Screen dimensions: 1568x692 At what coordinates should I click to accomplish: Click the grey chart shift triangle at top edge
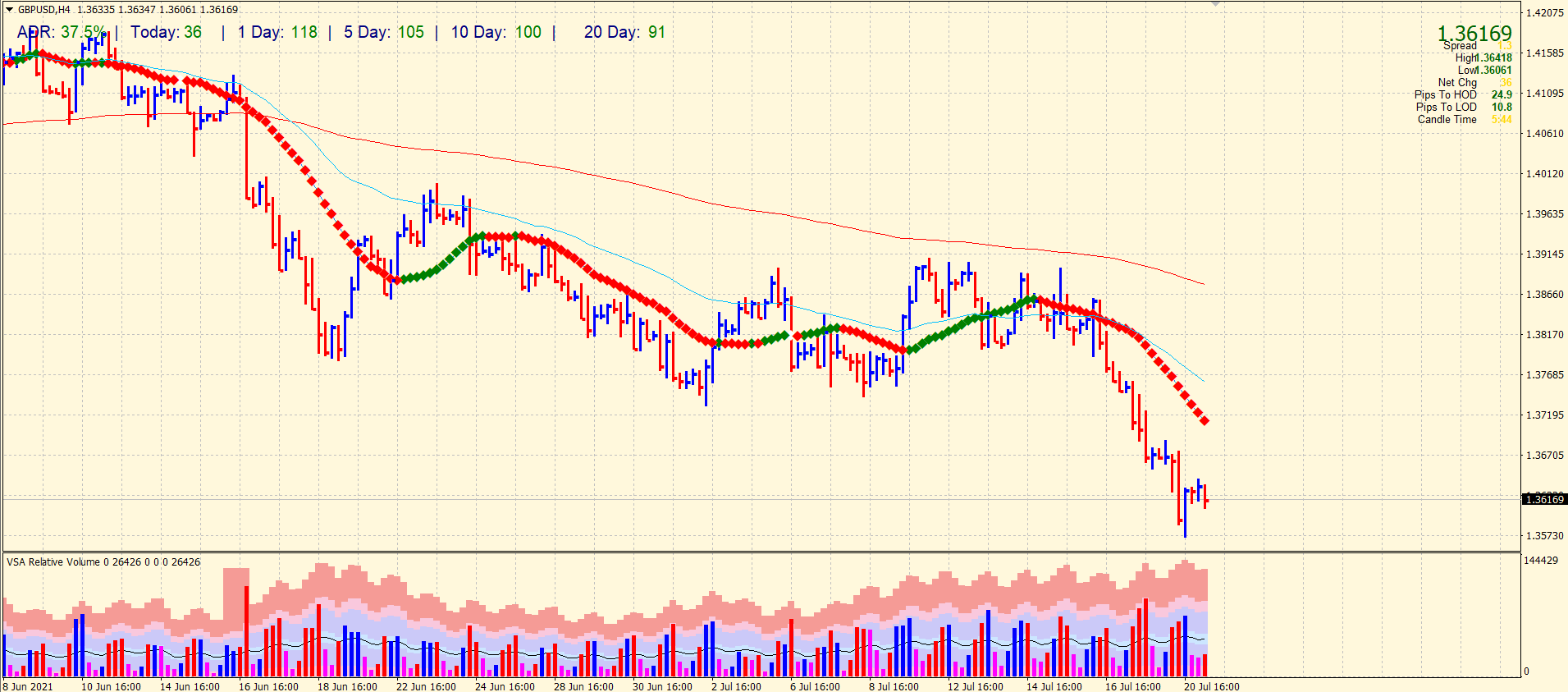pyautogui.click(x=1215, y=4)
